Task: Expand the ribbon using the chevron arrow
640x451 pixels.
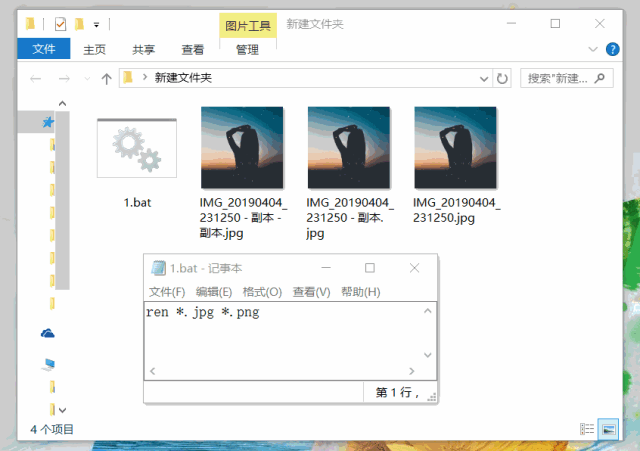Action: (593, 49)
